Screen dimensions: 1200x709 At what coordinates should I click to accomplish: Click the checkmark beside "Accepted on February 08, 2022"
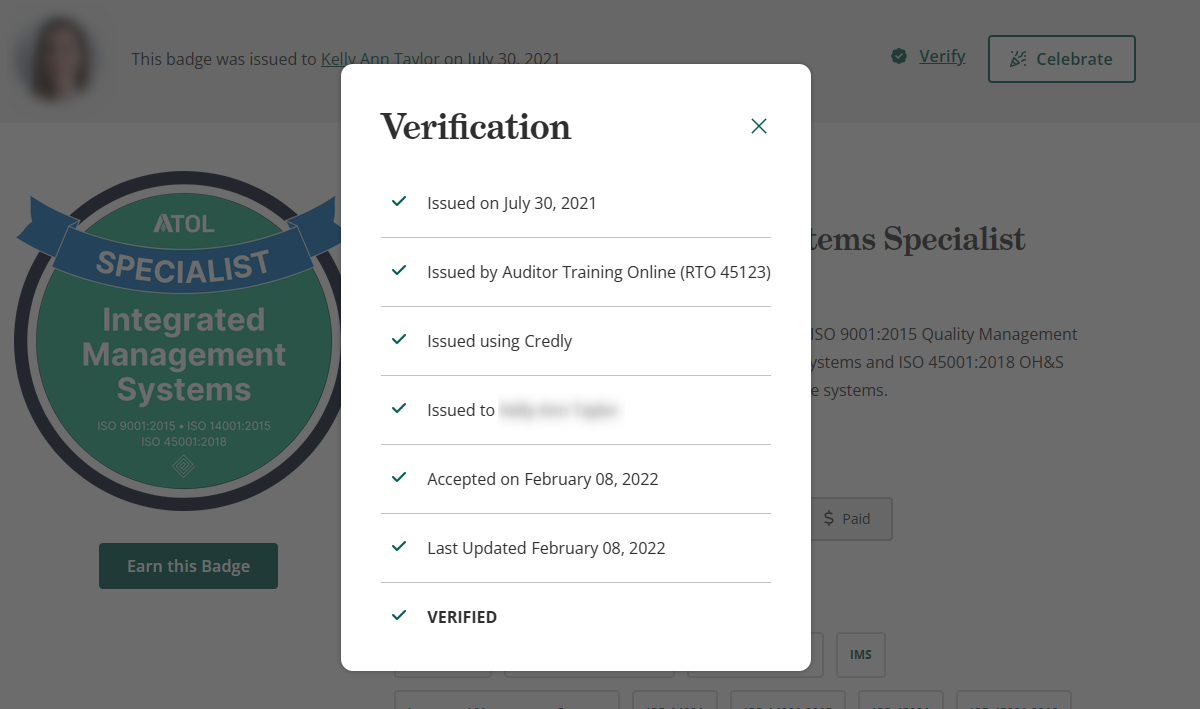[x=399, y=478]
